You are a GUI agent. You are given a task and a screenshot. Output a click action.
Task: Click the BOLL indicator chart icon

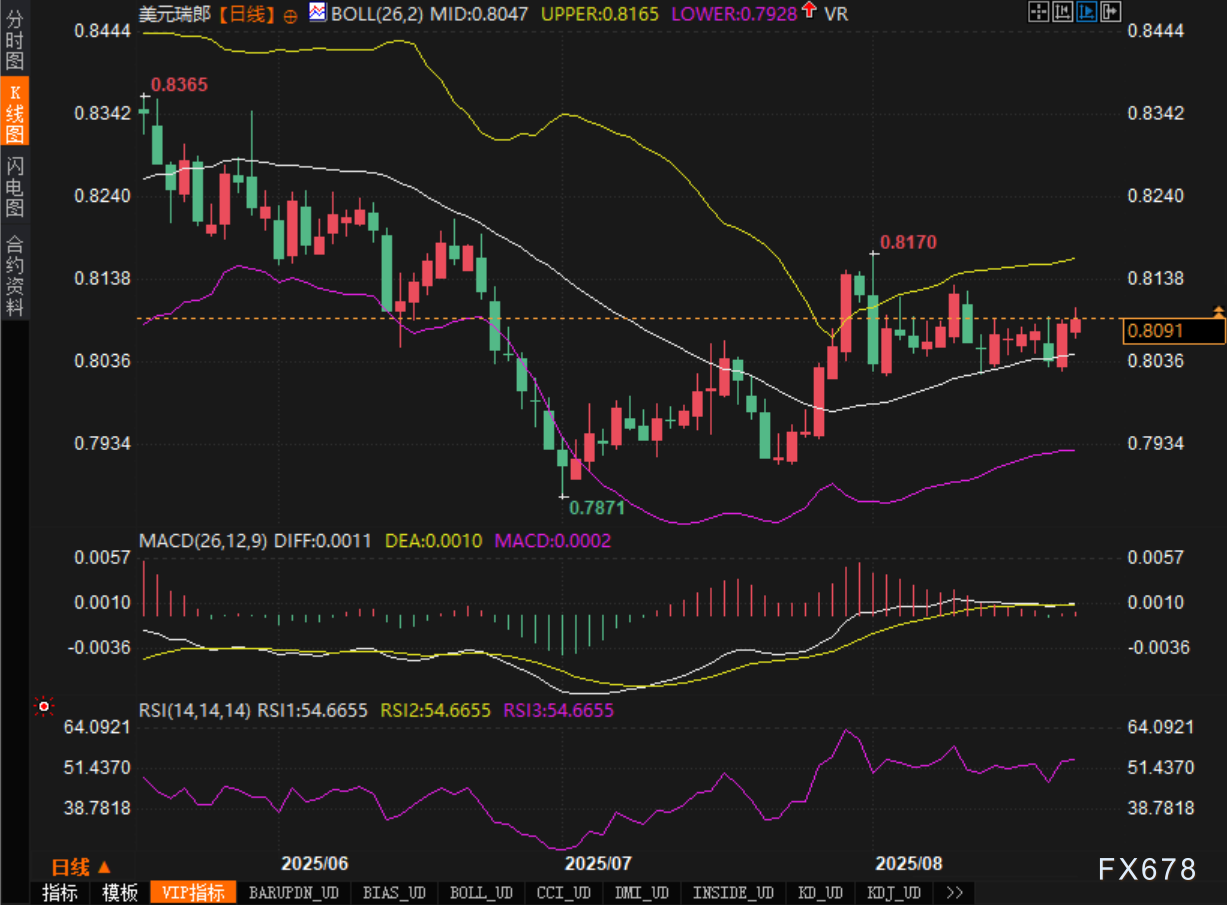coord(317,13)
